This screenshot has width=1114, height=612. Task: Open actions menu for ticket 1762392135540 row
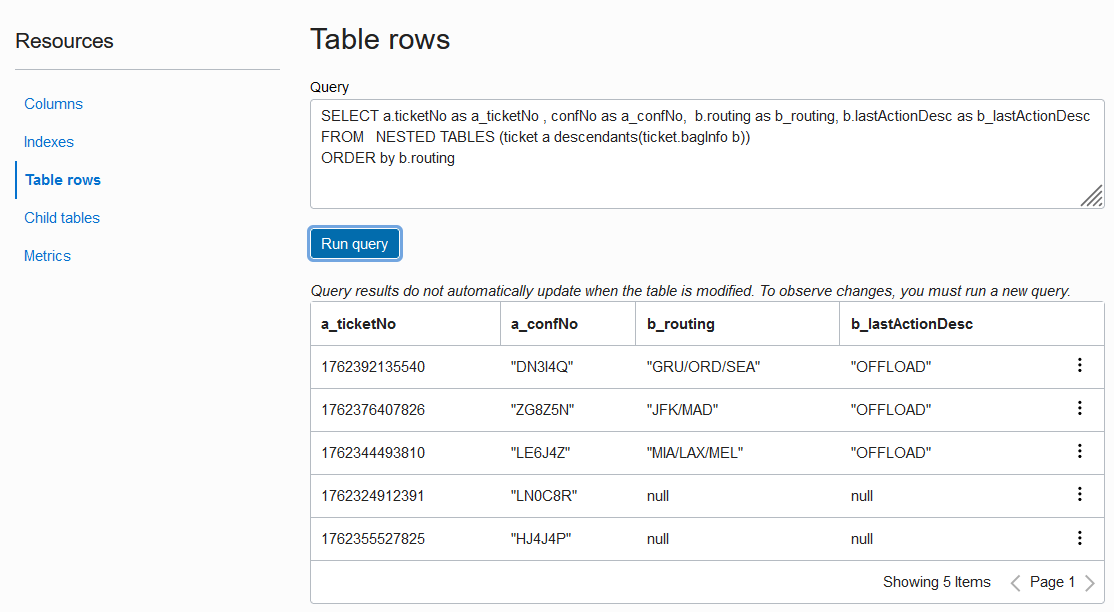[1079, 366]
